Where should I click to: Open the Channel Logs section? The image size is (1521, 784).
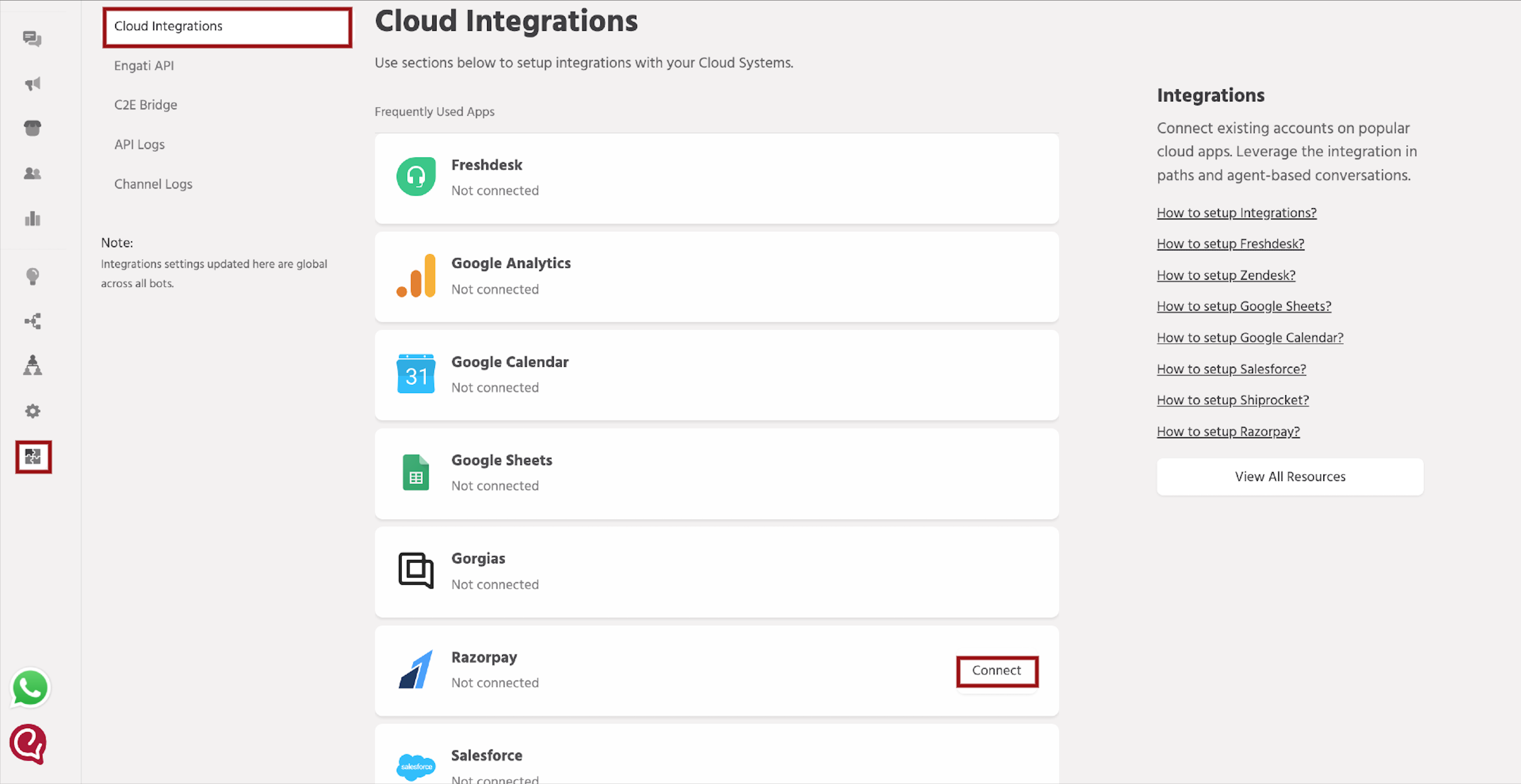tap(153, 184)
